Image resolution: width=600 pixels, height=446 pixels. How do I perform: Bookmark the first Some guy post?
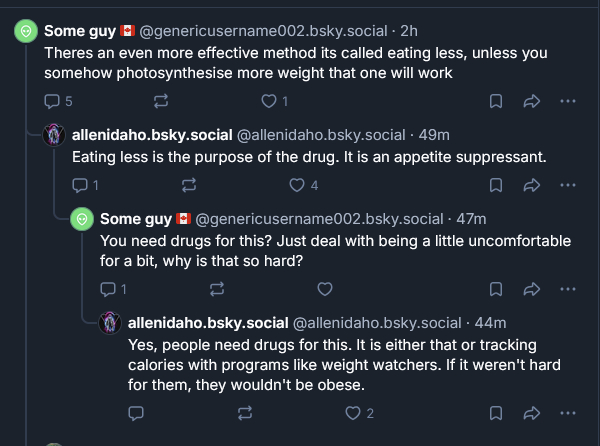[496, 101]
